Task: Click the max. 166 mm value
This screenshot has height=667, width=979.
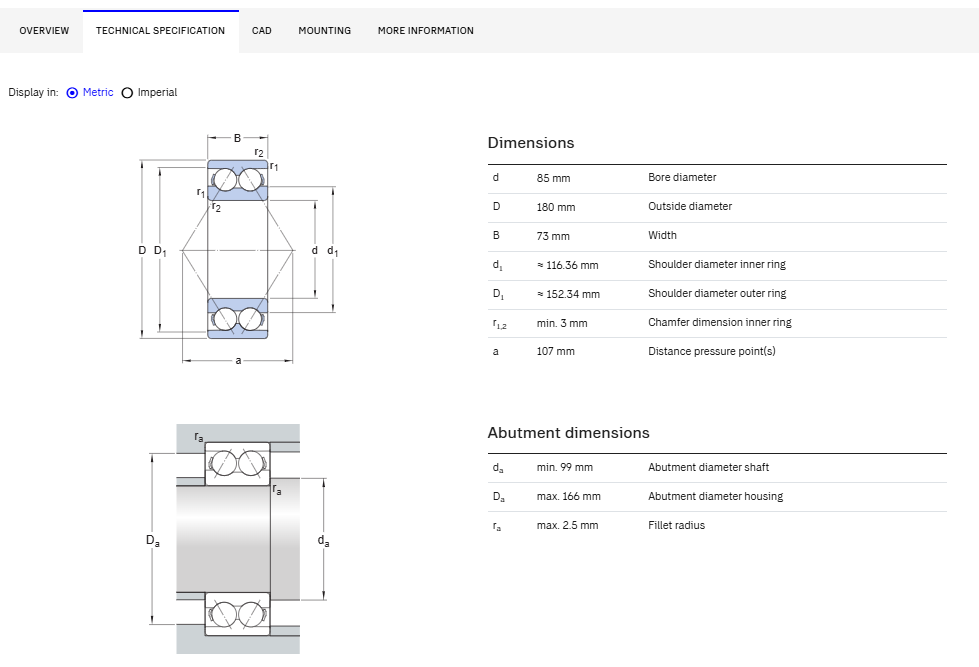Action: click(569, 497)
